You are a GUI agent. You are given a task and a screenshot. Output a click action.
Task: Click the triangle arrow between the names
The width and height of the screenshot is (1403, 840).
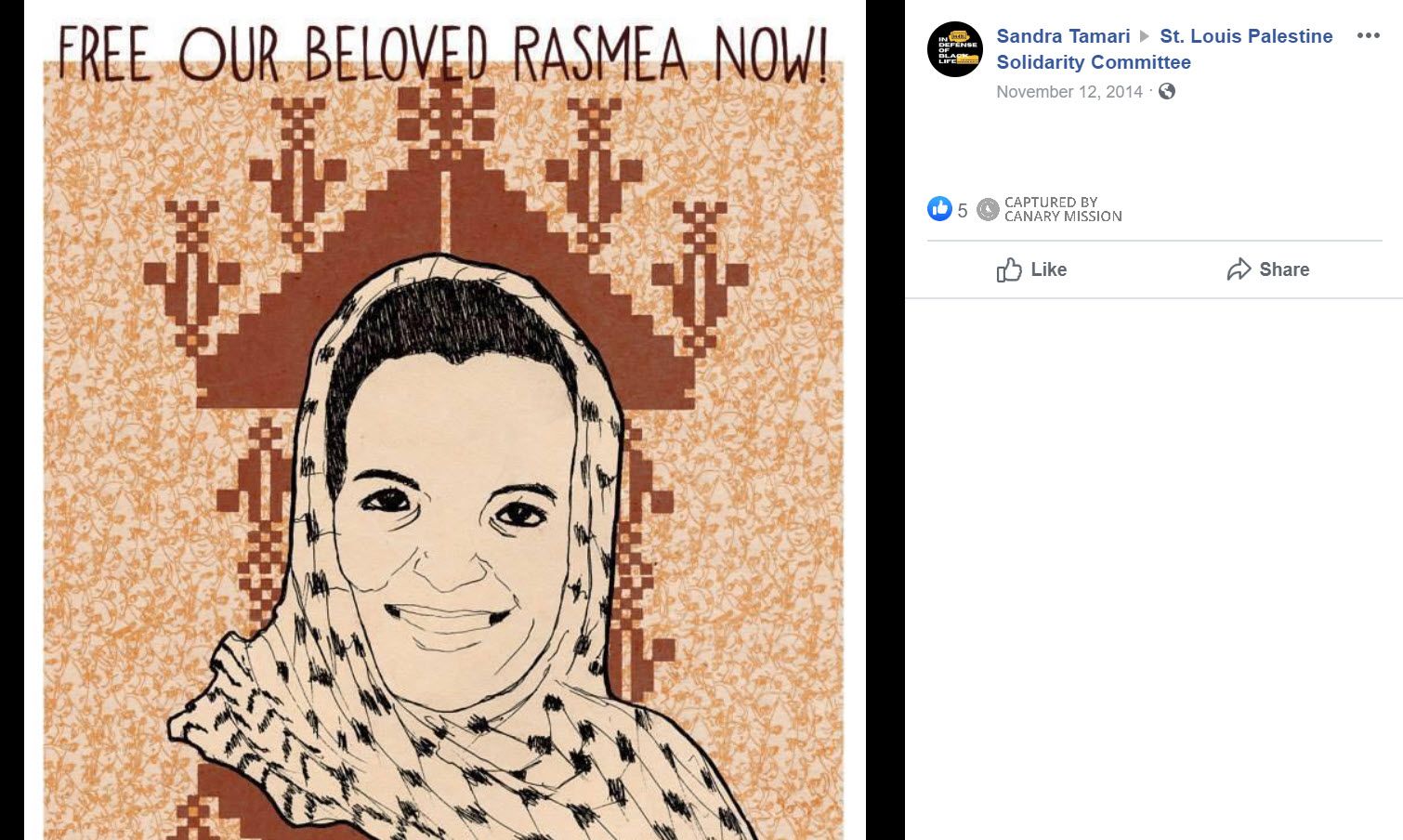[1145, 36]
